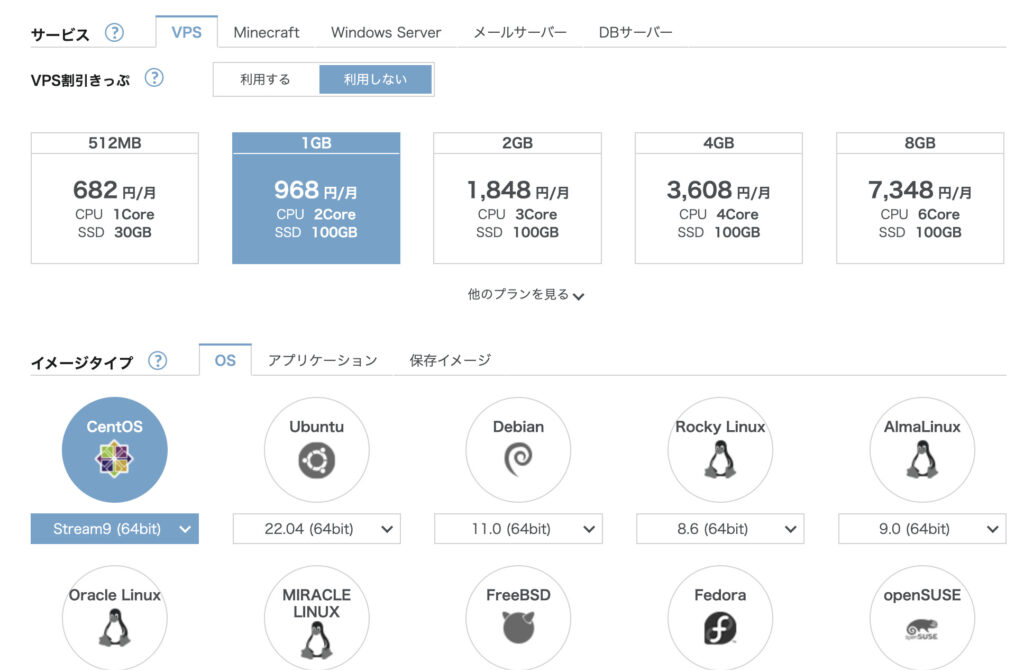
Task: Switch to the Windows Server tab
Action: click(x=386, y=32)
